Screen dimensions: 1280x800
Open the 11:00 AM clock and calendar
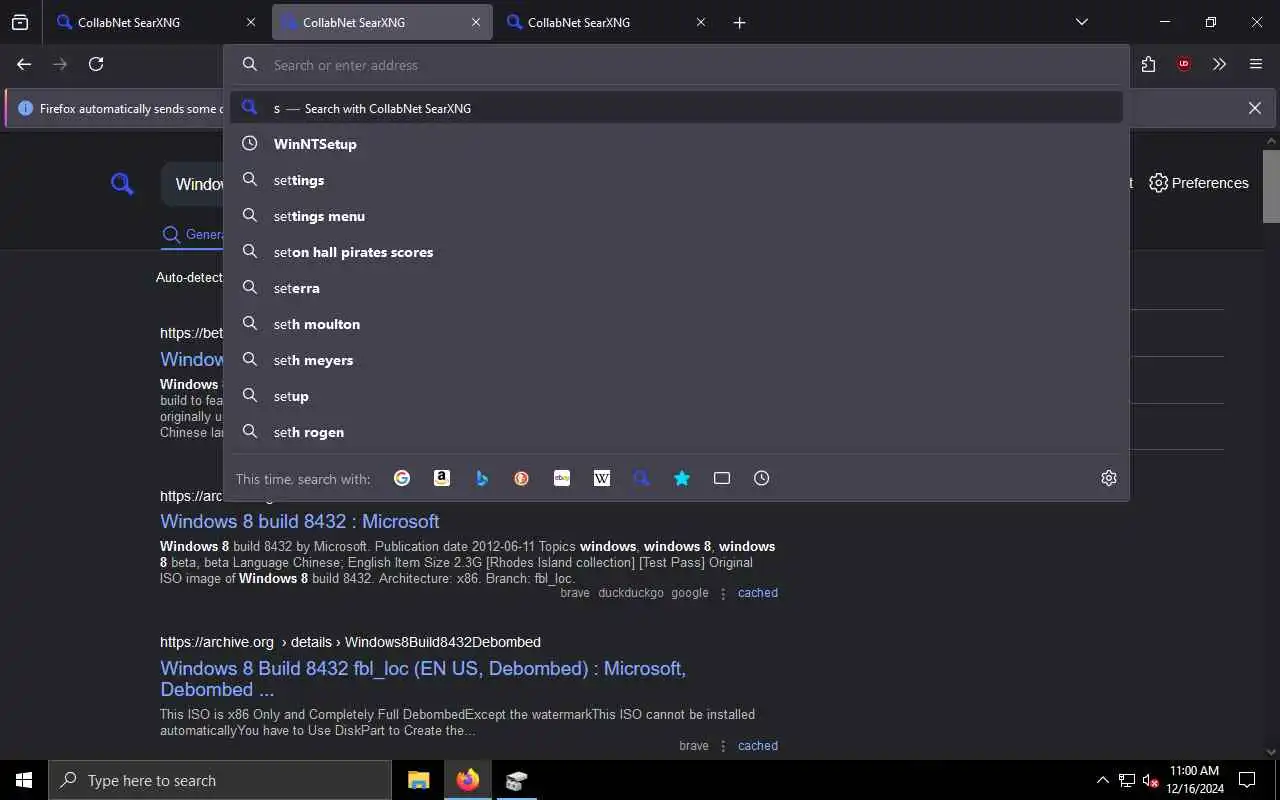pyautogui.click(x=1195, y=780)
